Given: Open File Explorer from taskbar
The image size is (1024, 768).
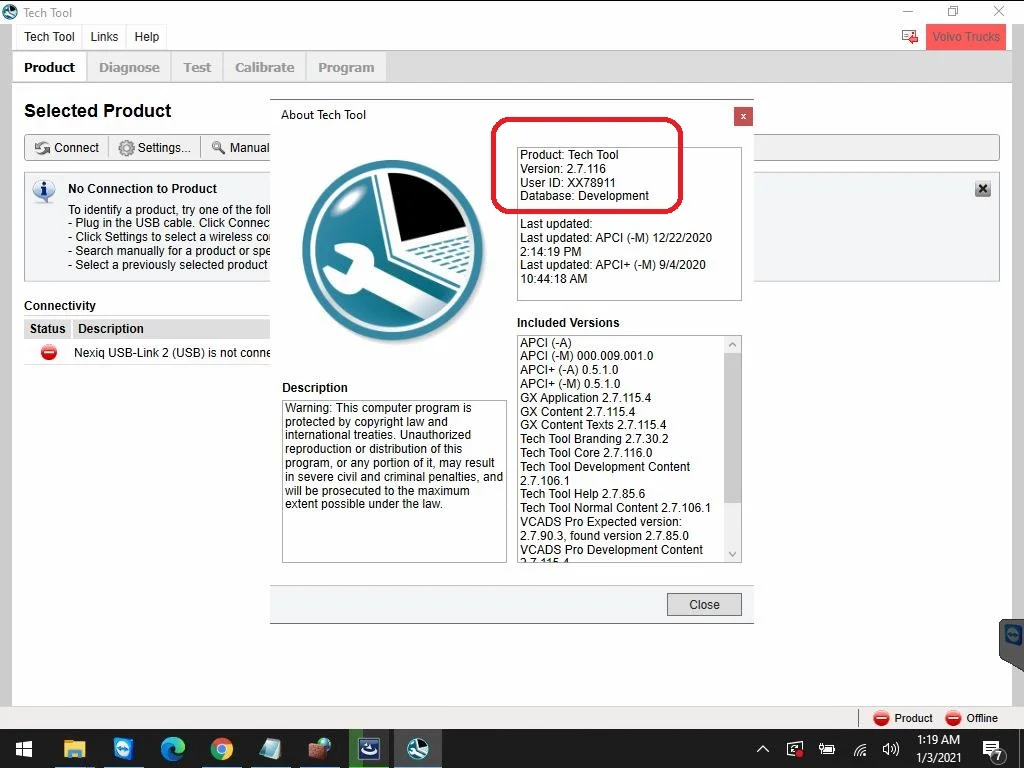Looking at the screenshot, I should [x=74, y=748].
